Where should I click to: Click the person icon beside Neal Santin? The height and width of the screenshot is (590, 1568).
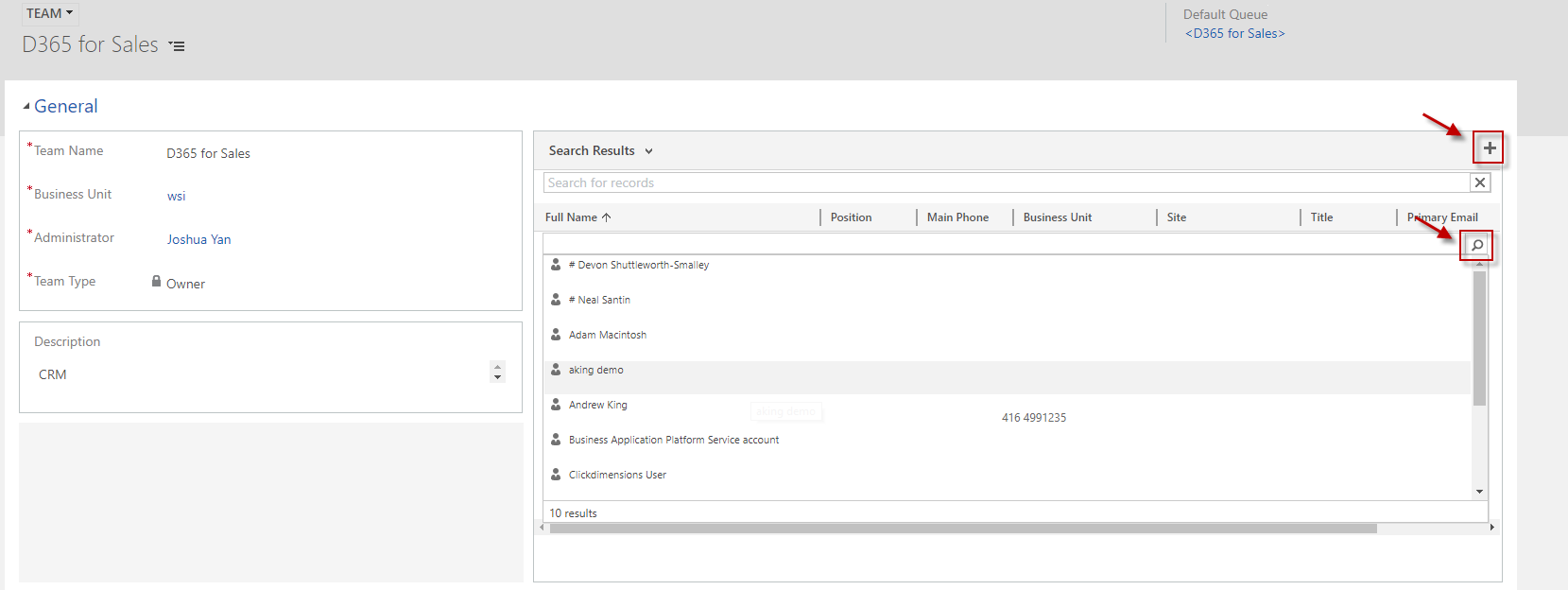coord(556,300)
